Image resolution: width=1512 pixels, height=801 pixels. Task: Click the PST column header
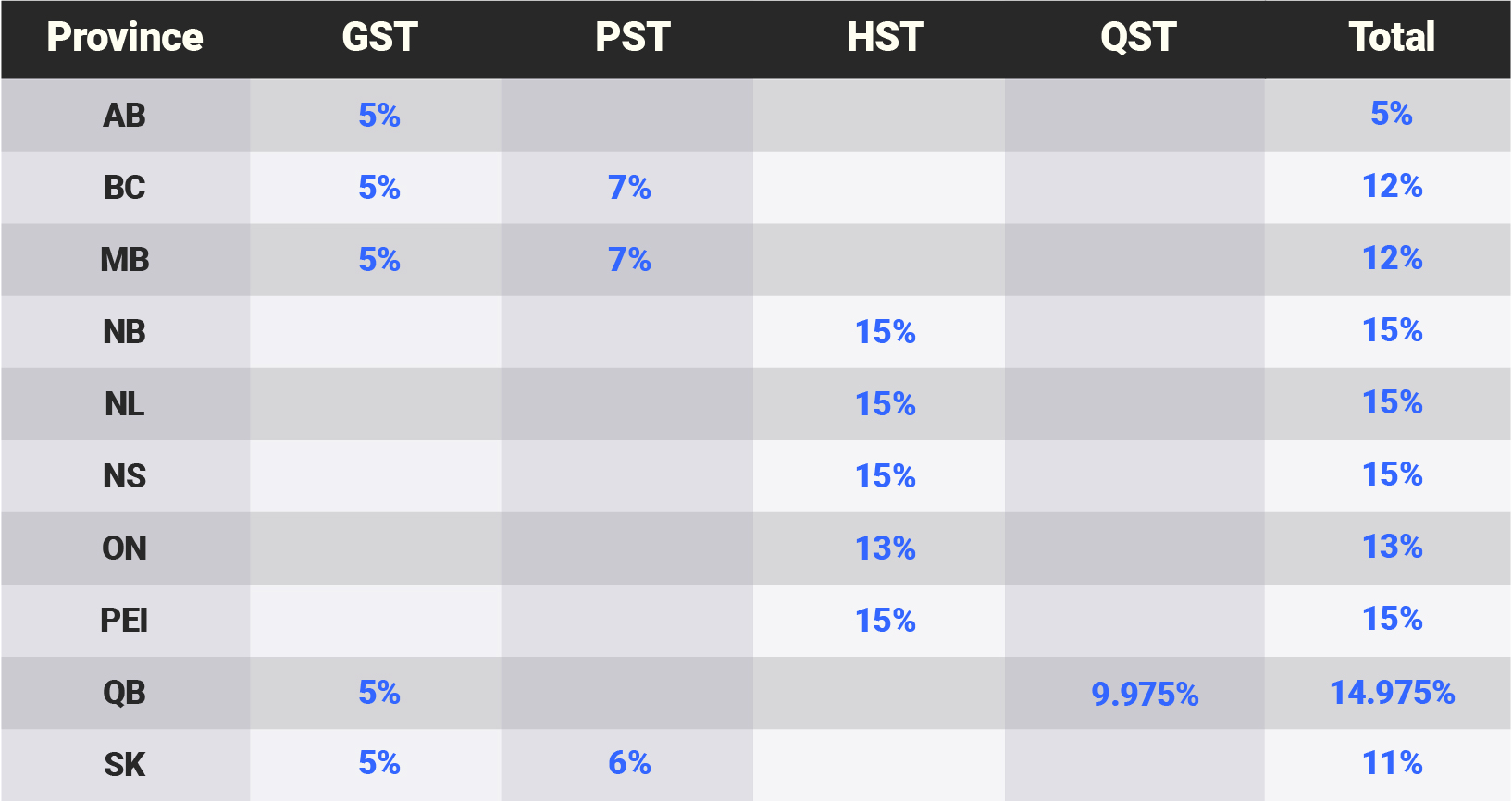click(633, 37)
